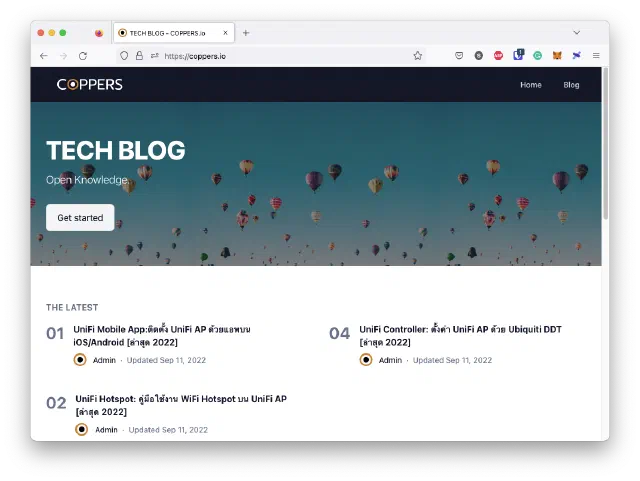Go forward to the next page

tap(63, 56)
